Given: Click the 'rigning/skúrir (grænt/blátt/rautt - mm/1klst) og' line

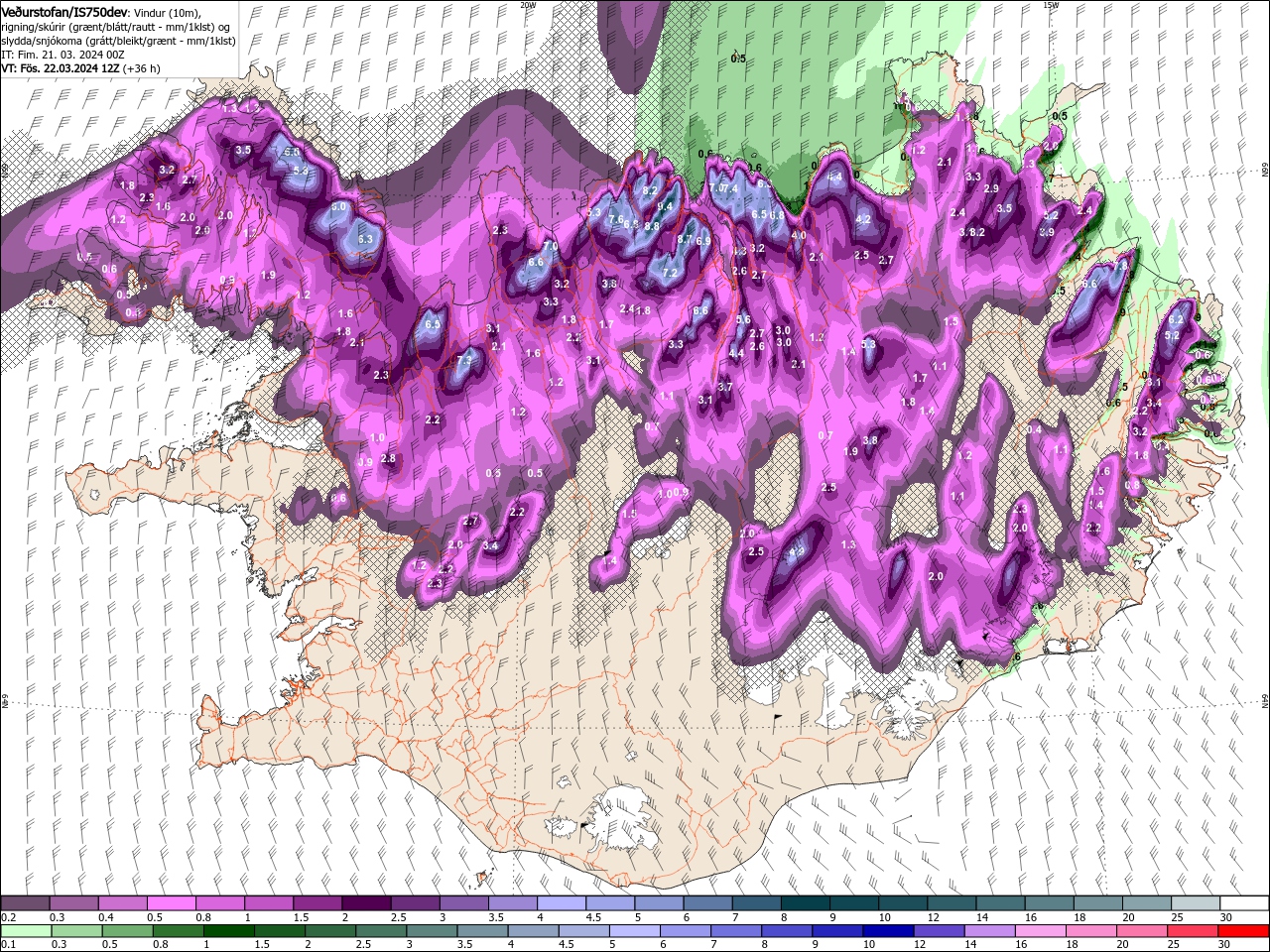Looking at the screenshot, I should 116,27.
